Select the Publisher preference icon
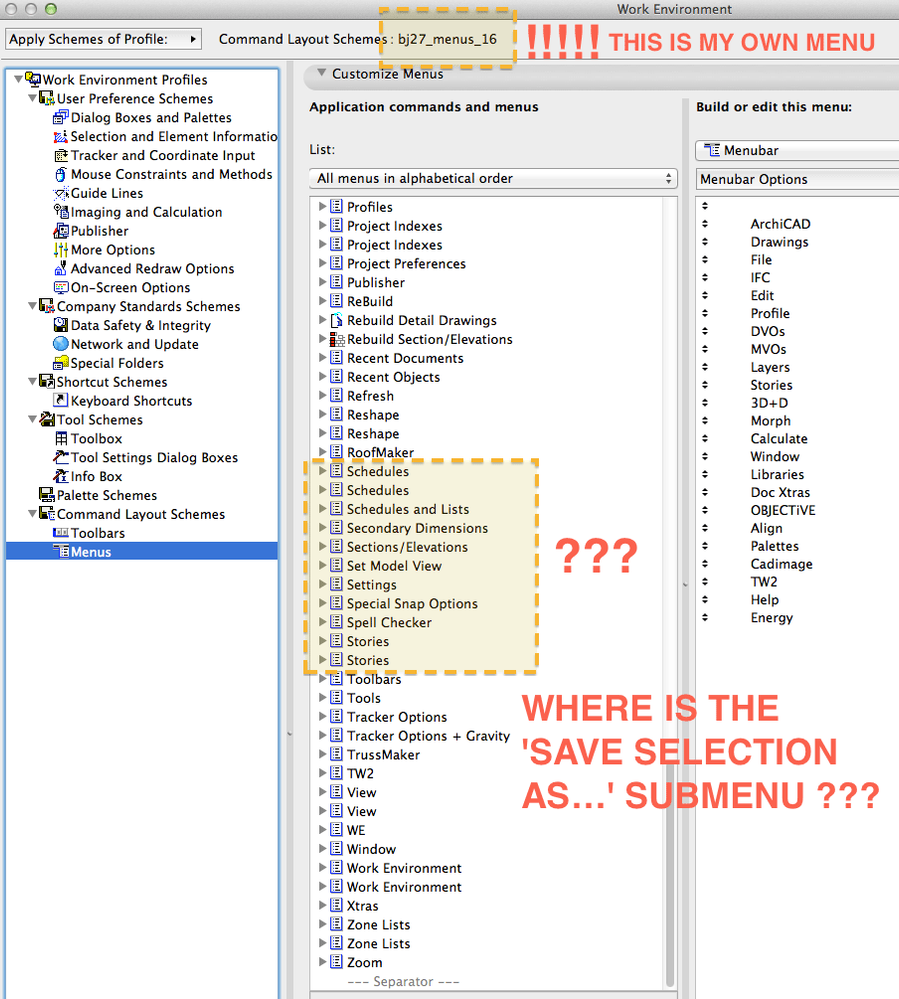This screenshot has height=999, width=899. [60, 230]
